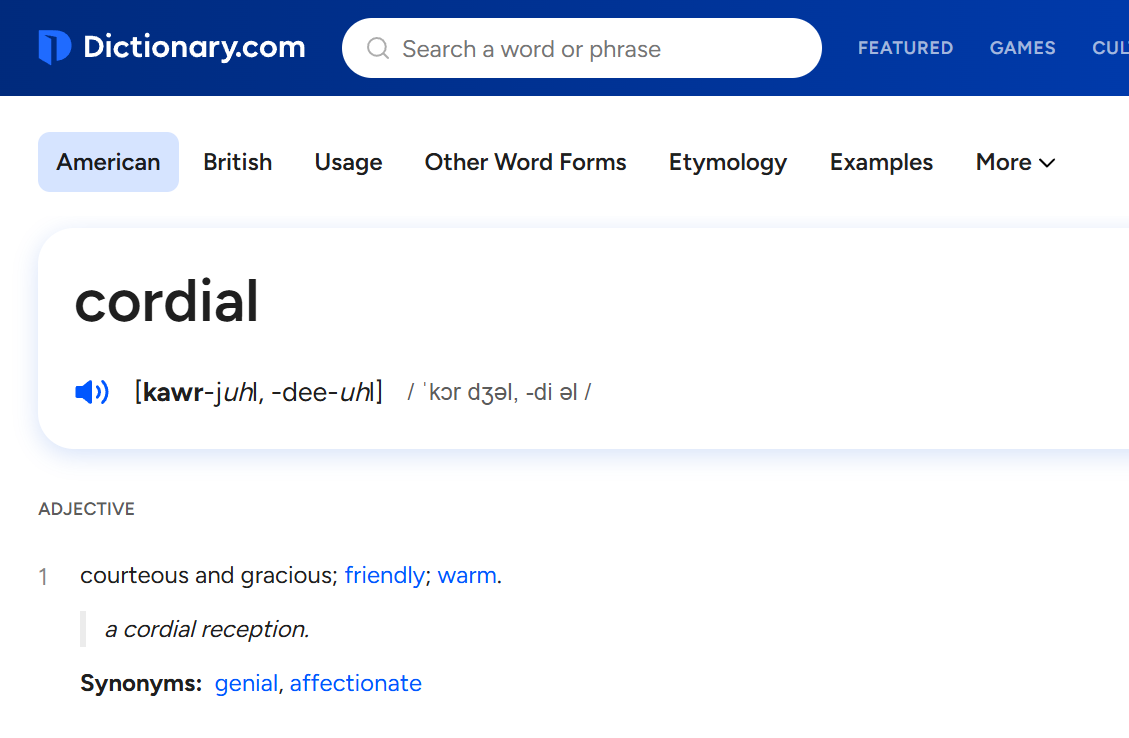Image resolution: width=1129 pixels, height=738 pixels.
Task: Open the Featured menu
Action: pos(905,48)
